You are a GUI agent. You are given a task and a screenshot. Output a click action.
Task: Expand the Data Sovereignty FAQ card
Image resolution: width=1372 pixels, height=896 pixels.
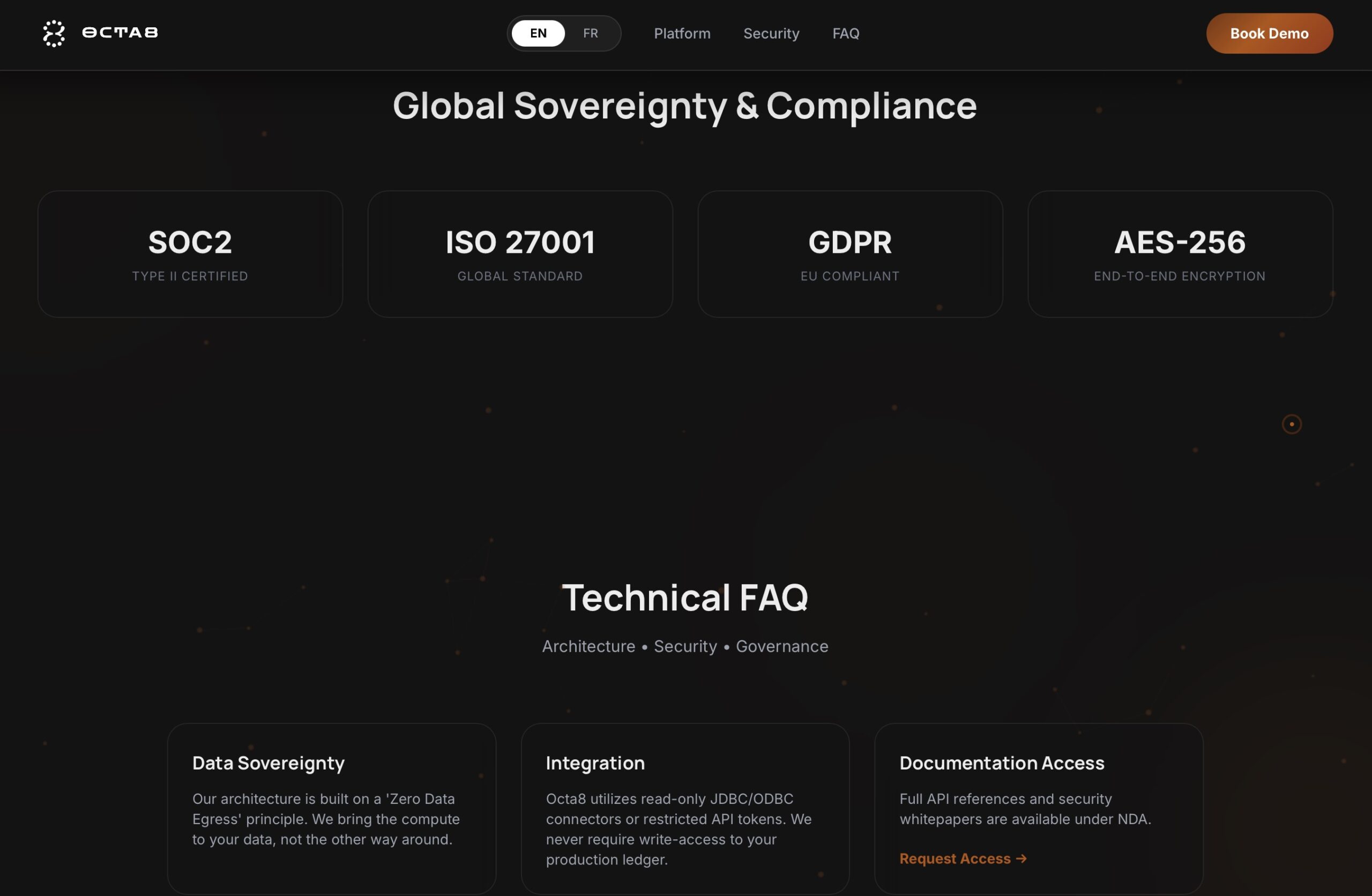tap(331, 807)
